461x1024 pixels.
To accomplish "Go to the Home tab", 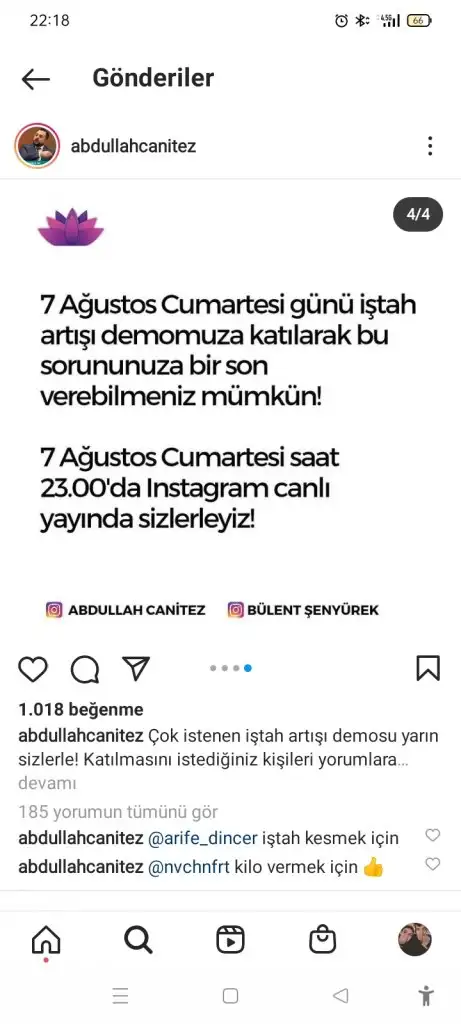I will (x=46, y=942).
